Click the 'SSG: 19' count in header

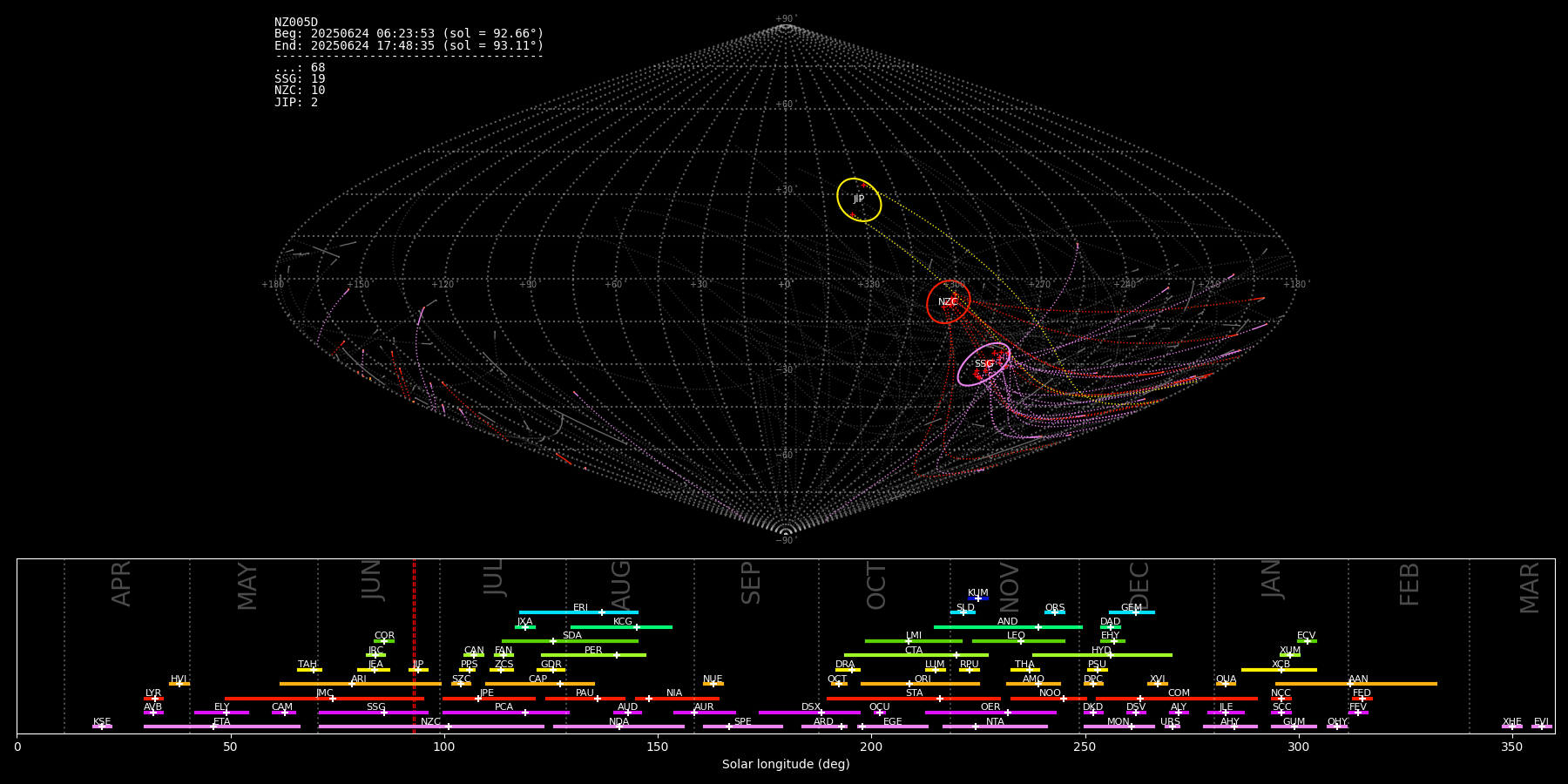(x=300, y=79)
